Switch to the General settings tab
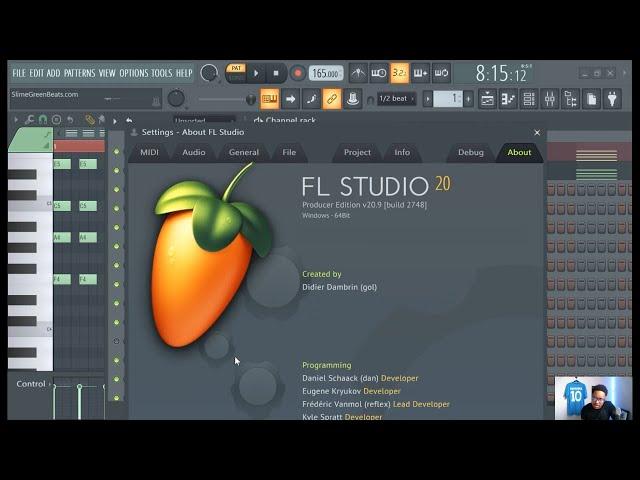This screenshot has width=640, height=480. [x=244, y=152]
